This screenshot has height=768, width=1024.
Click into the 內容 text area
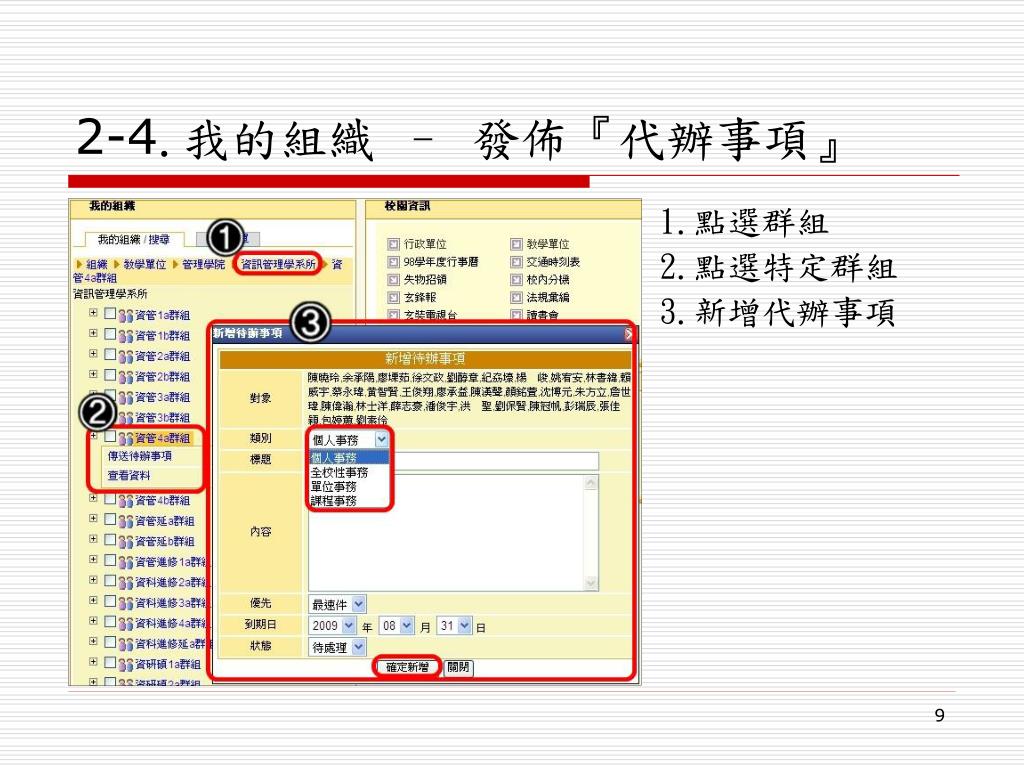tap(447, 533)
